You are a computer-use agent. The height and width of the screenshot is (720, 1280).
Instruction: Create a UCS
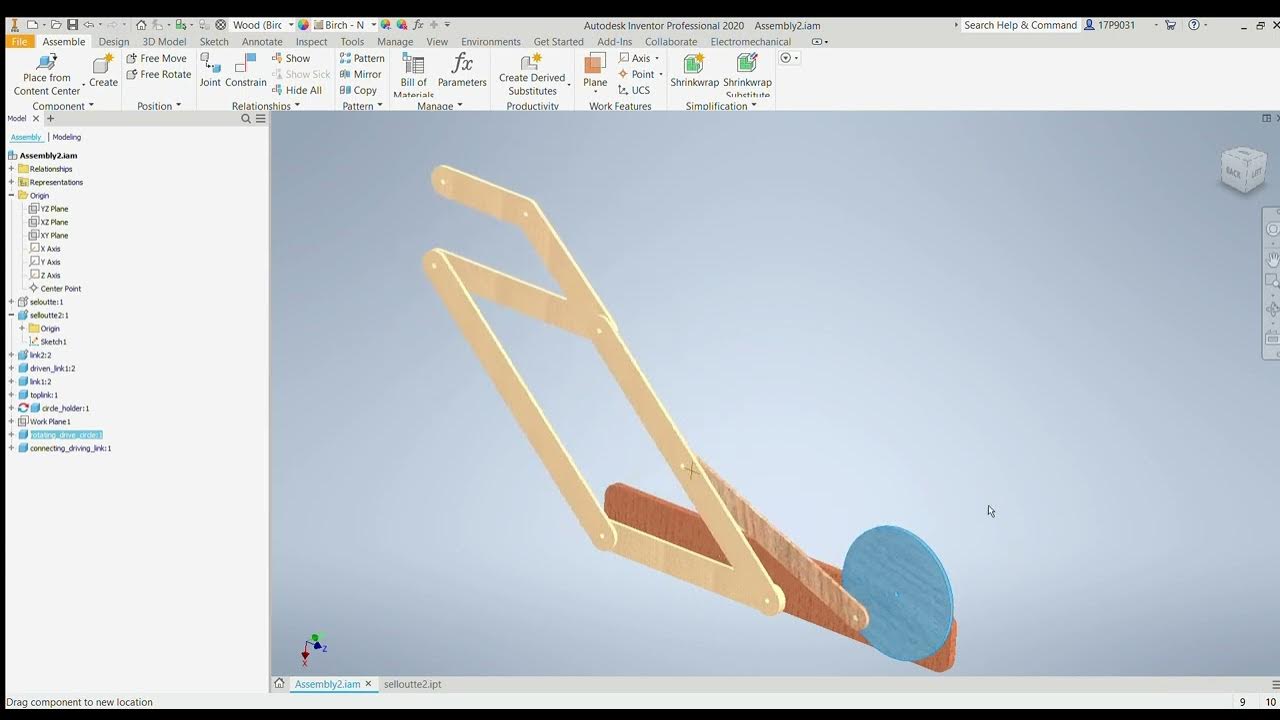point(635,90)
